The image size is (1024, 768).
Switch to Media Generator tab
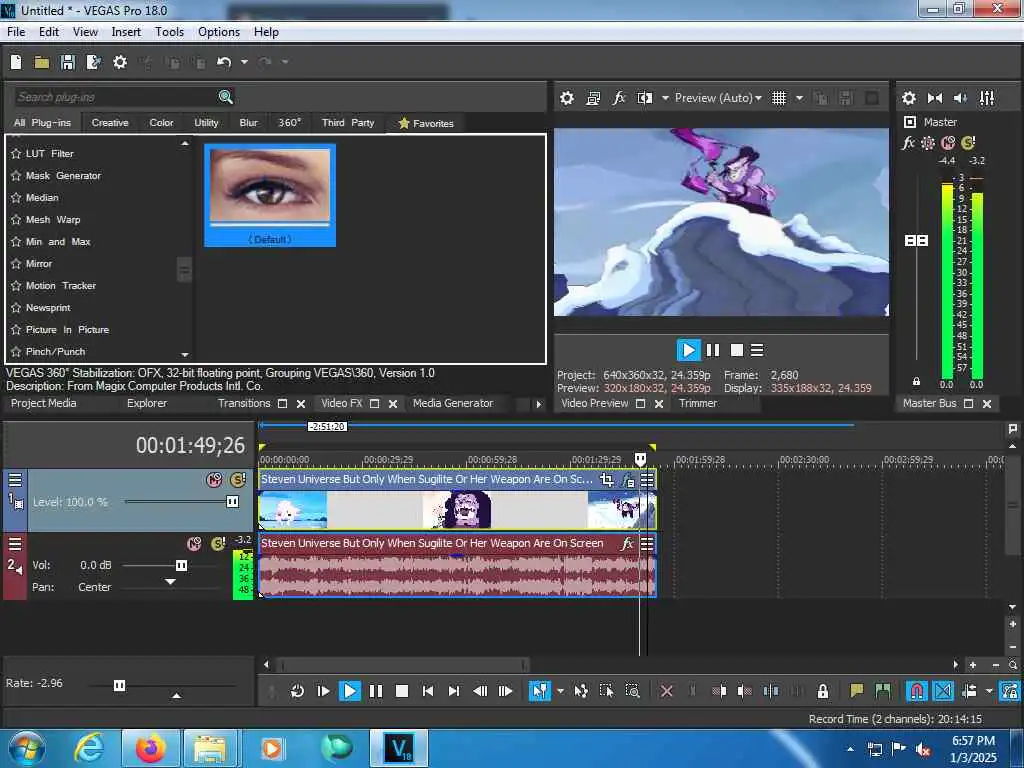[x=453, y=404]
